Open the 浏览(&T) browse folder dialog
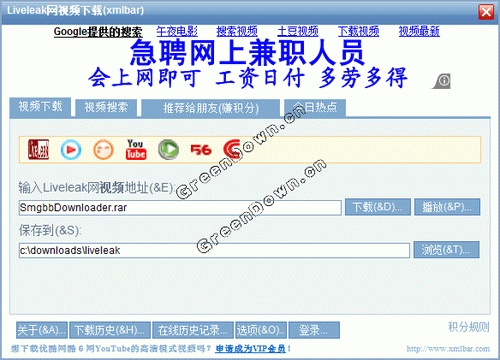The image size is (500, 360). click(x=446, y=250)
